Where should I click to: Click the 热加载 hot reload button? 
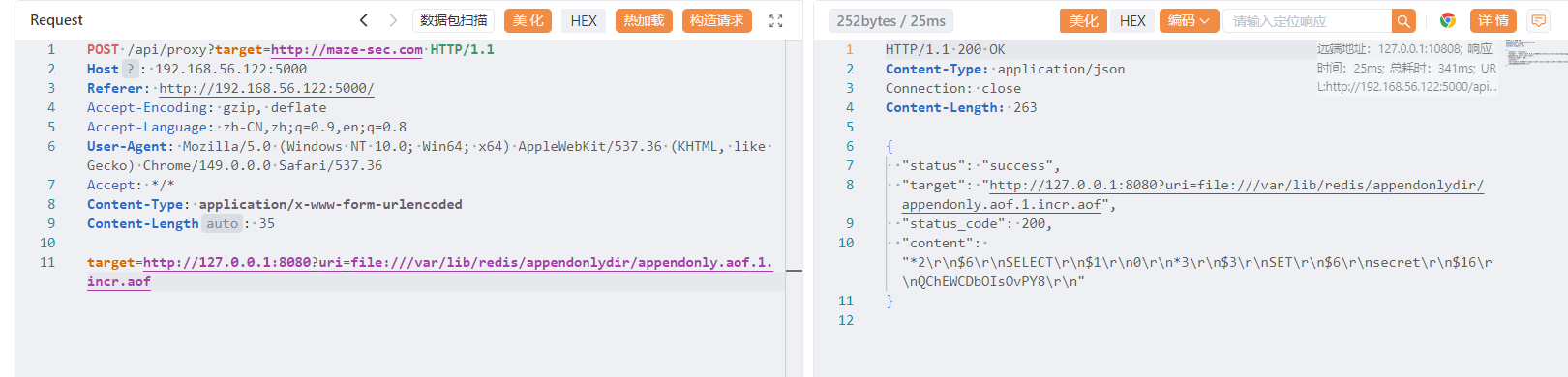click(644, 20)
